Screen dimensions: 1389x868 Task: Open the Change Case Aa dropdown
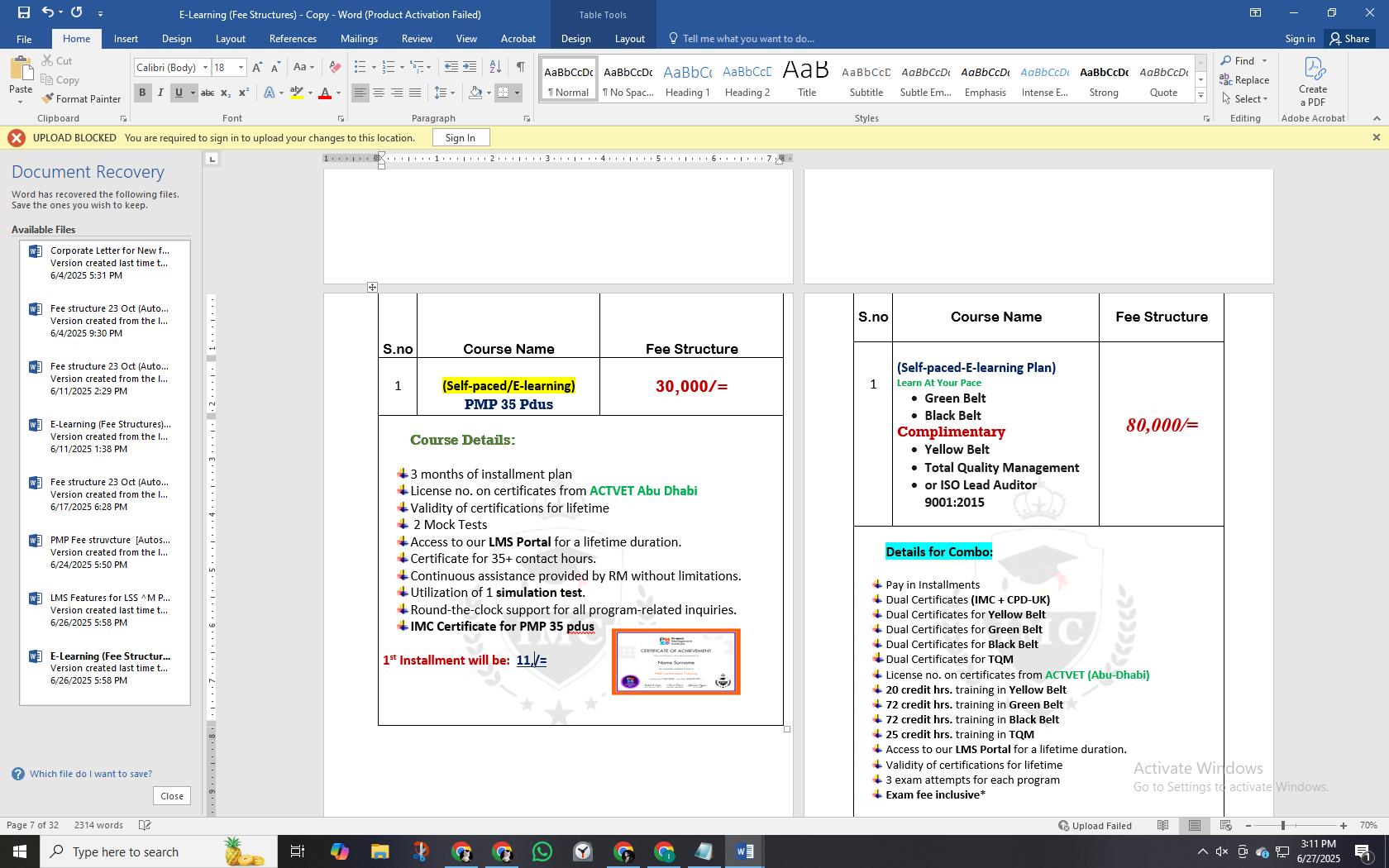303,68
